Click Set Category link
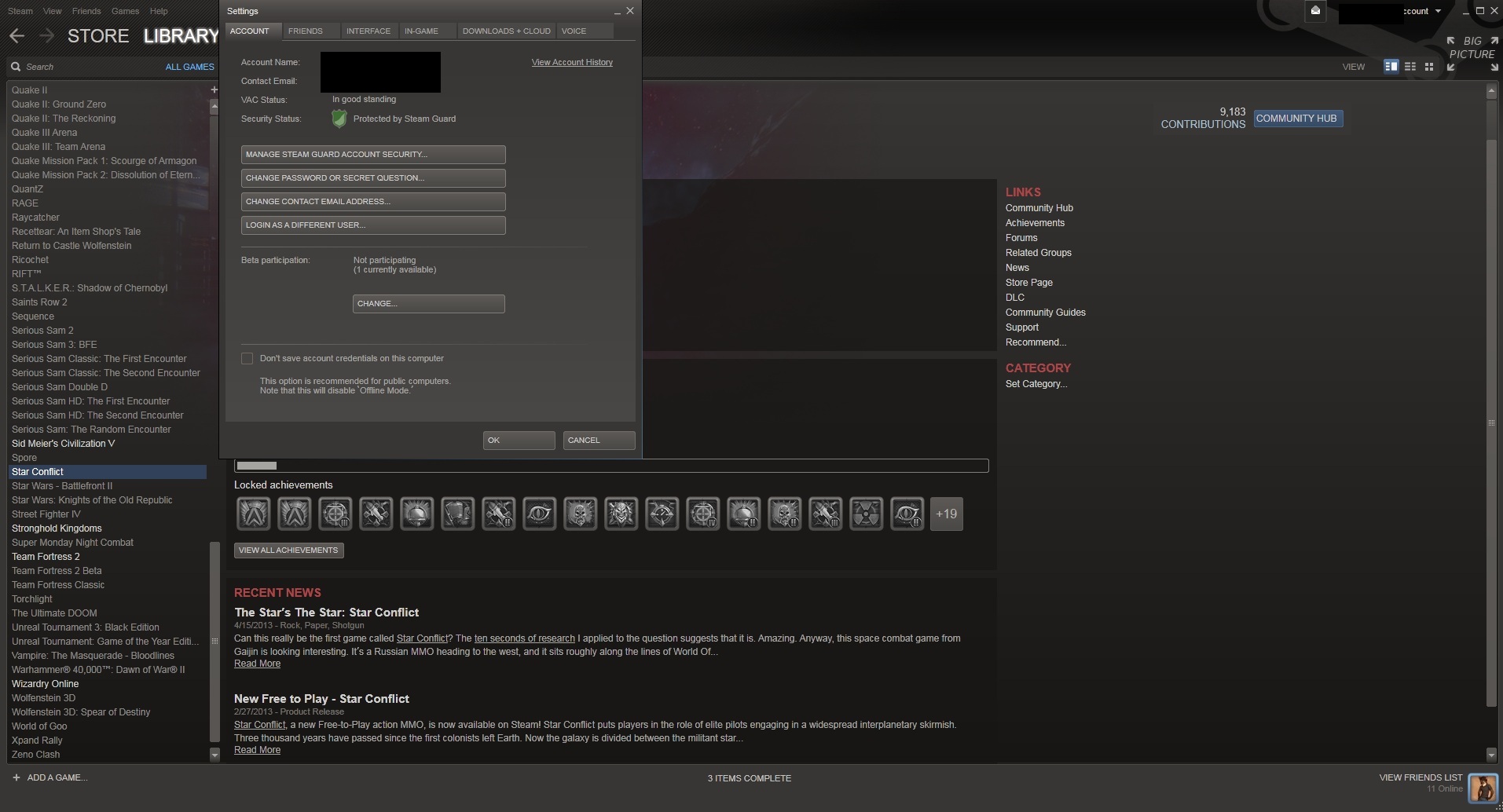1503x812 pixels. pyautogui.click(x=1036, y=384)
